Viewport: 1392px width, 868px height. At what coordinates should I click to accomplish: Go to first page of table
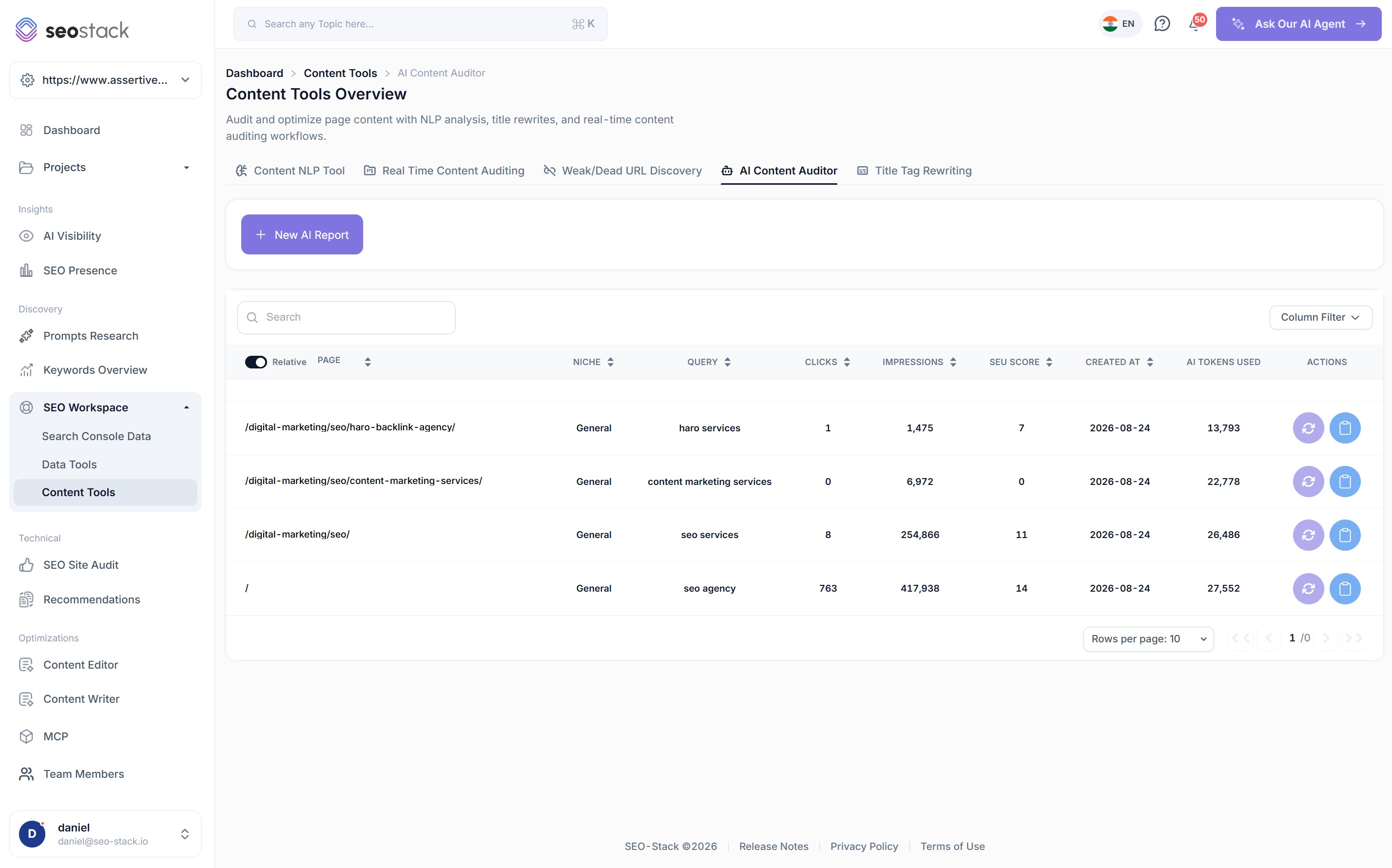pyautogui.click(x=1240, y=638)
